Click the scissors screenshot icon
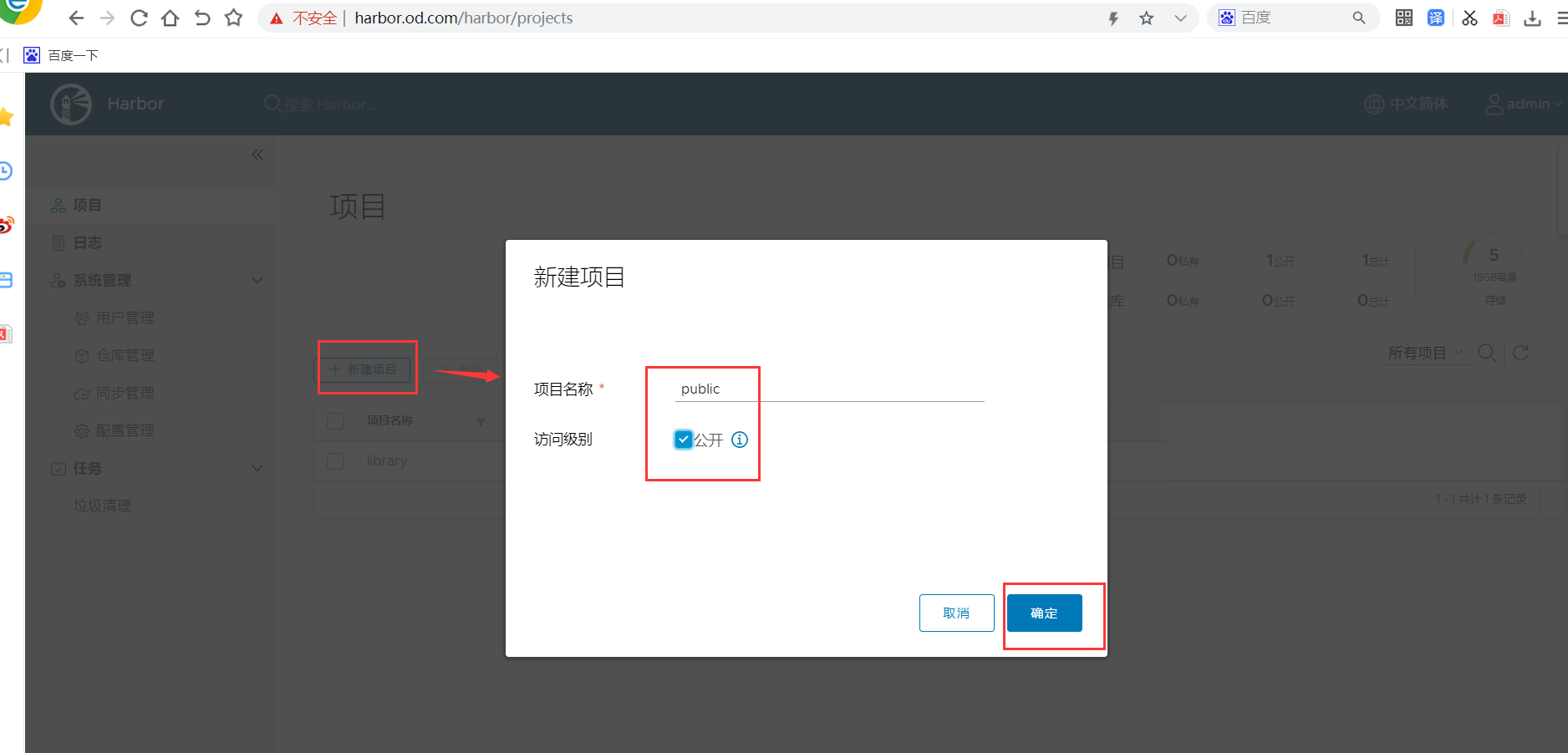Viewport: 1568px width, 753px height. pyautogui.click(x=1470, y=18)
